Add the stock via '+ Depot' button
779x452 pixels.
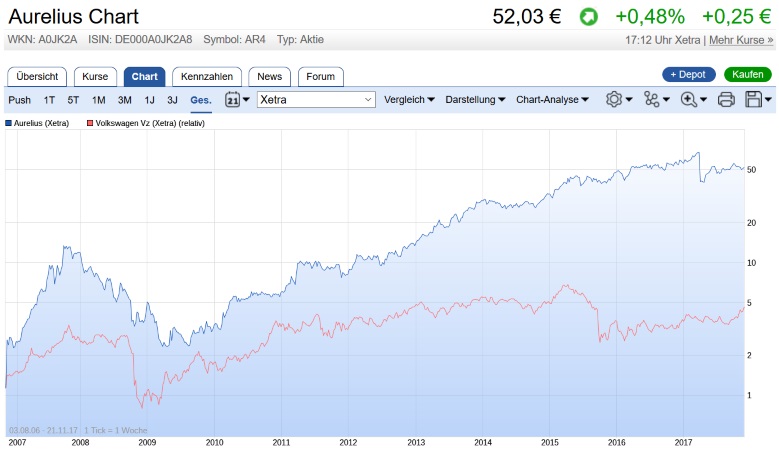pyautogui.click(x=689, y=75)
